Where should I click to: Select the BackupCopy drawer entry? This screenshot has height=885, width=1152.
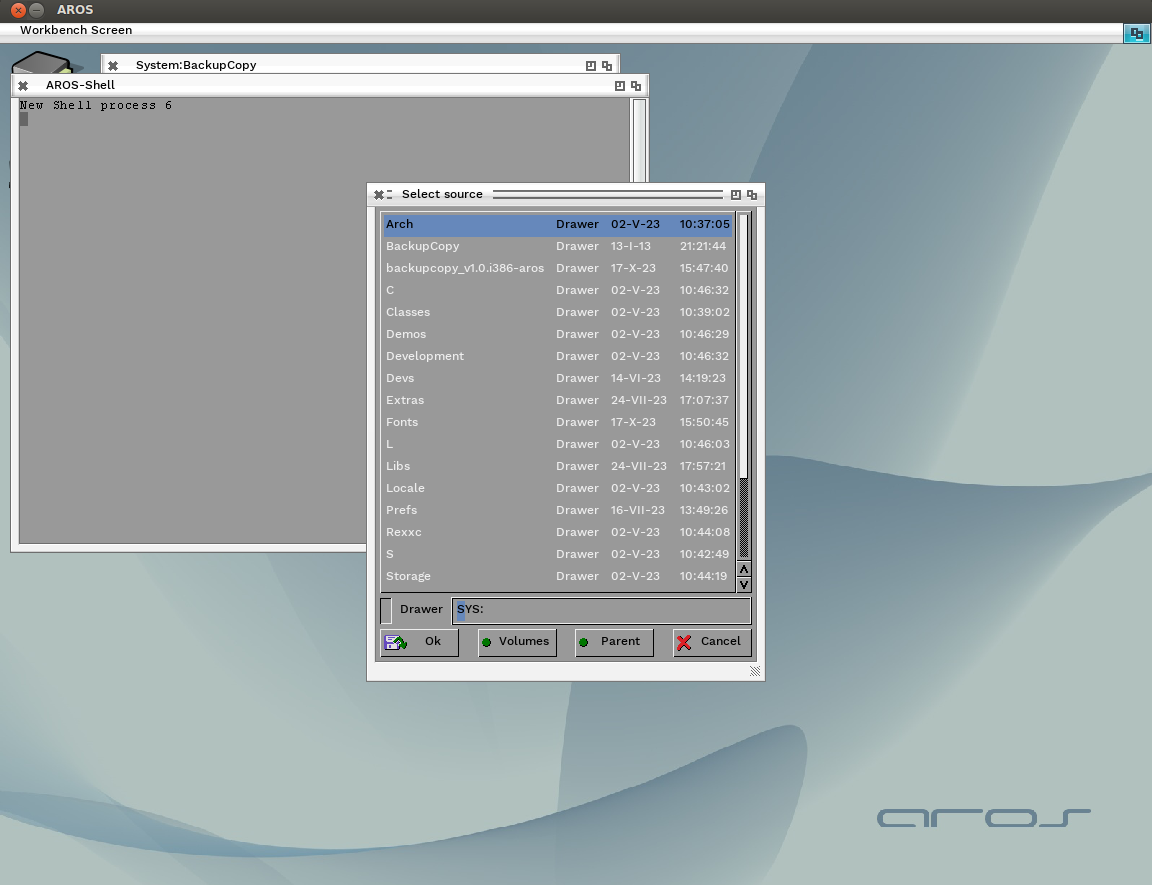pyautogui.click(x=558, y=246)
